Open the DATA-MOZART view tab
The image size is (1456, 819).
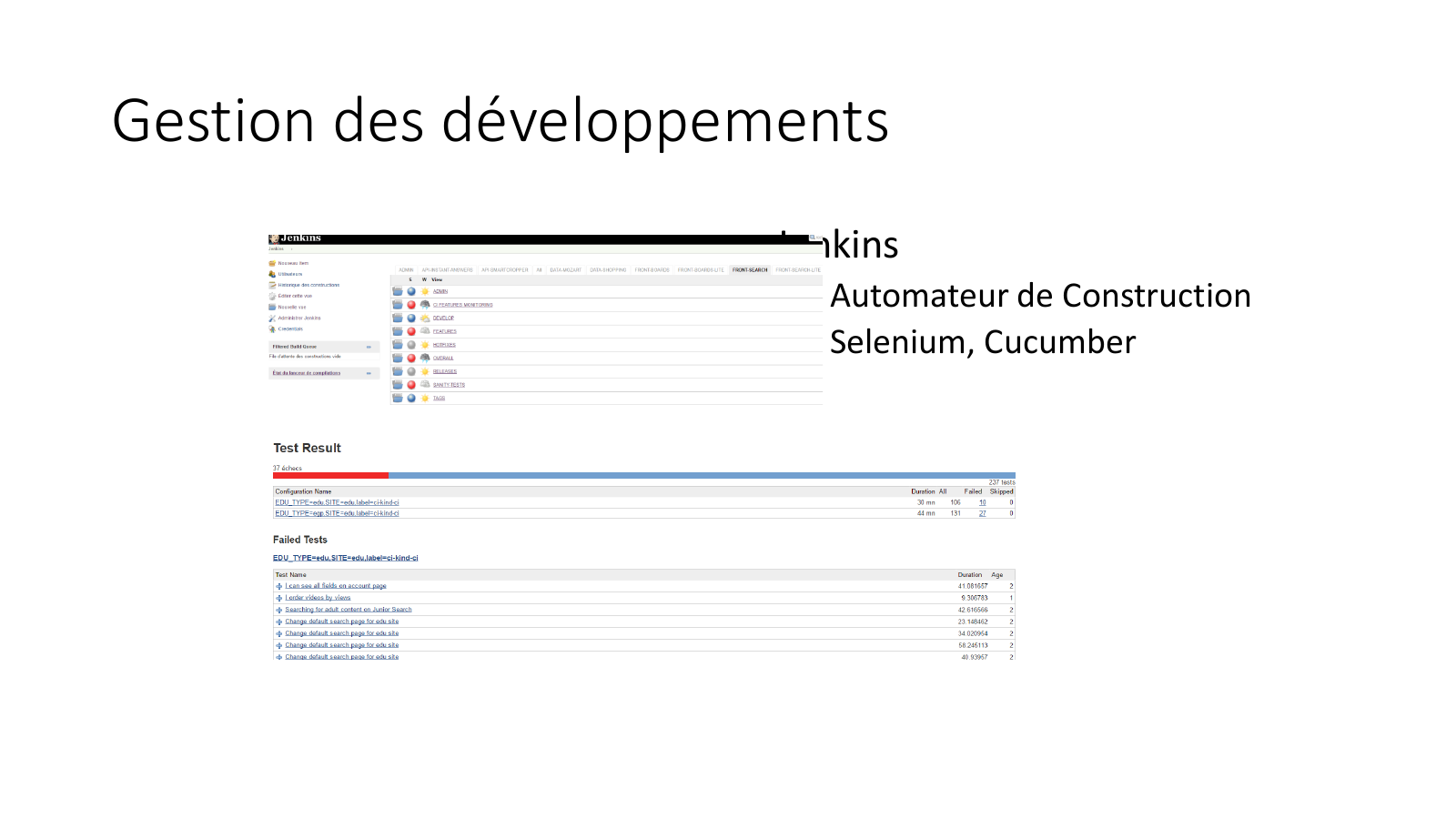[x=565, y=269]
